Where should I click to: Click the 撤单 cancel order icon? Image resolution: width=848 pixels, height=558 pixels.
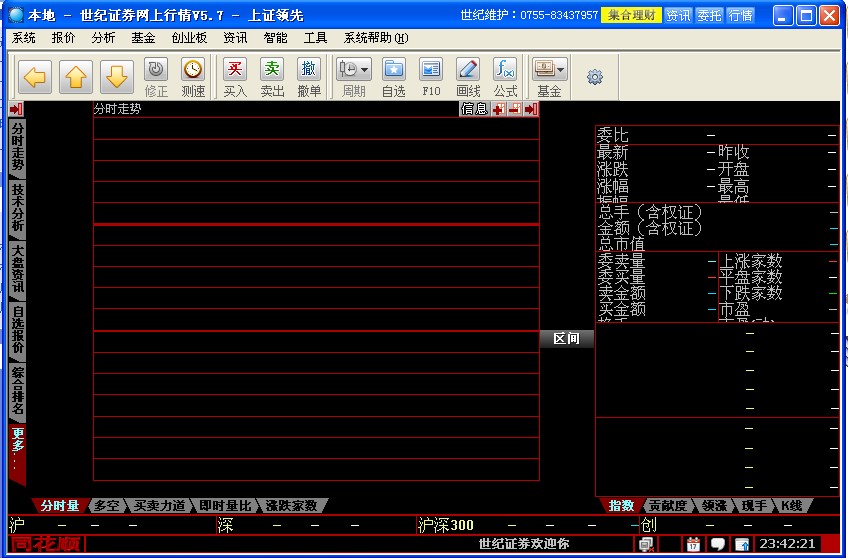(309, 70)
